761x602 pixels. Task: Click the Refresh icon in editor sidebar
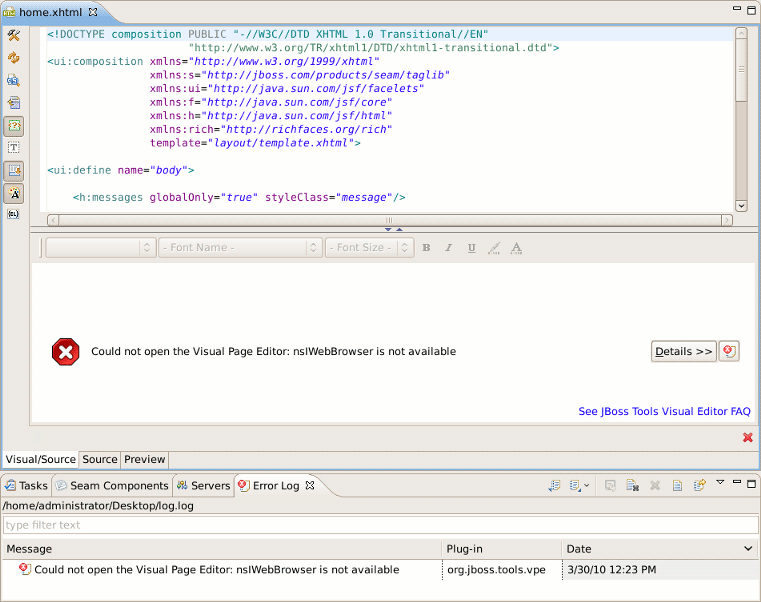coord(14,58)
